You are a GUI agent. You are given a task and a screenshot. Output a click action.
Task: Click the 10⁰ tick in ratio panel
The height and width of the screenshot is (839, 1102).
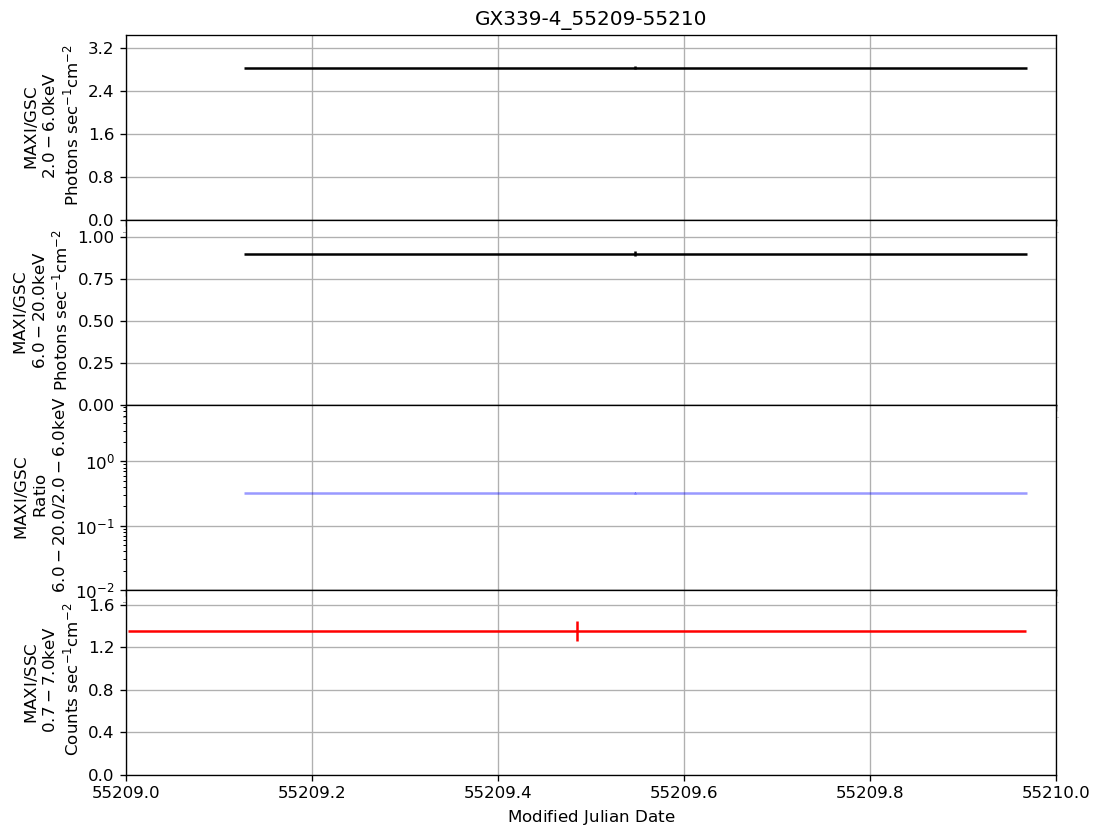(101, 461)
